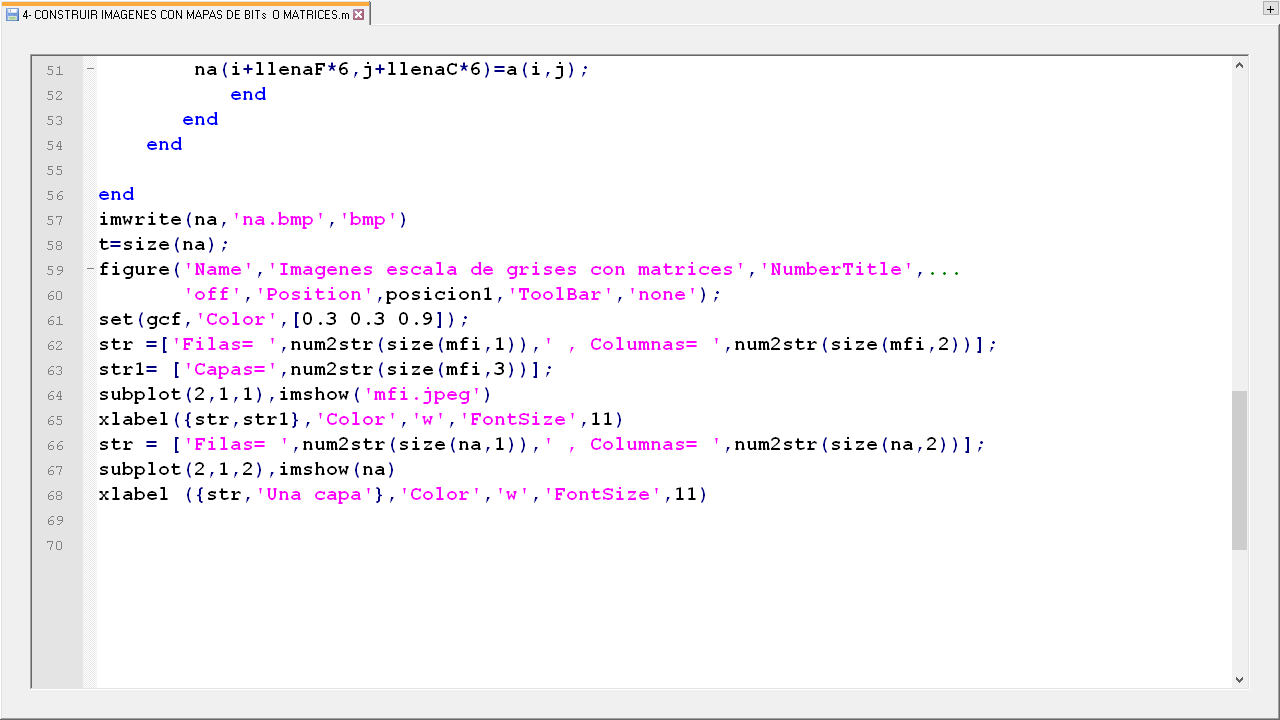
Task: Click line number 70 in the gutter
Action: point(54,545)
